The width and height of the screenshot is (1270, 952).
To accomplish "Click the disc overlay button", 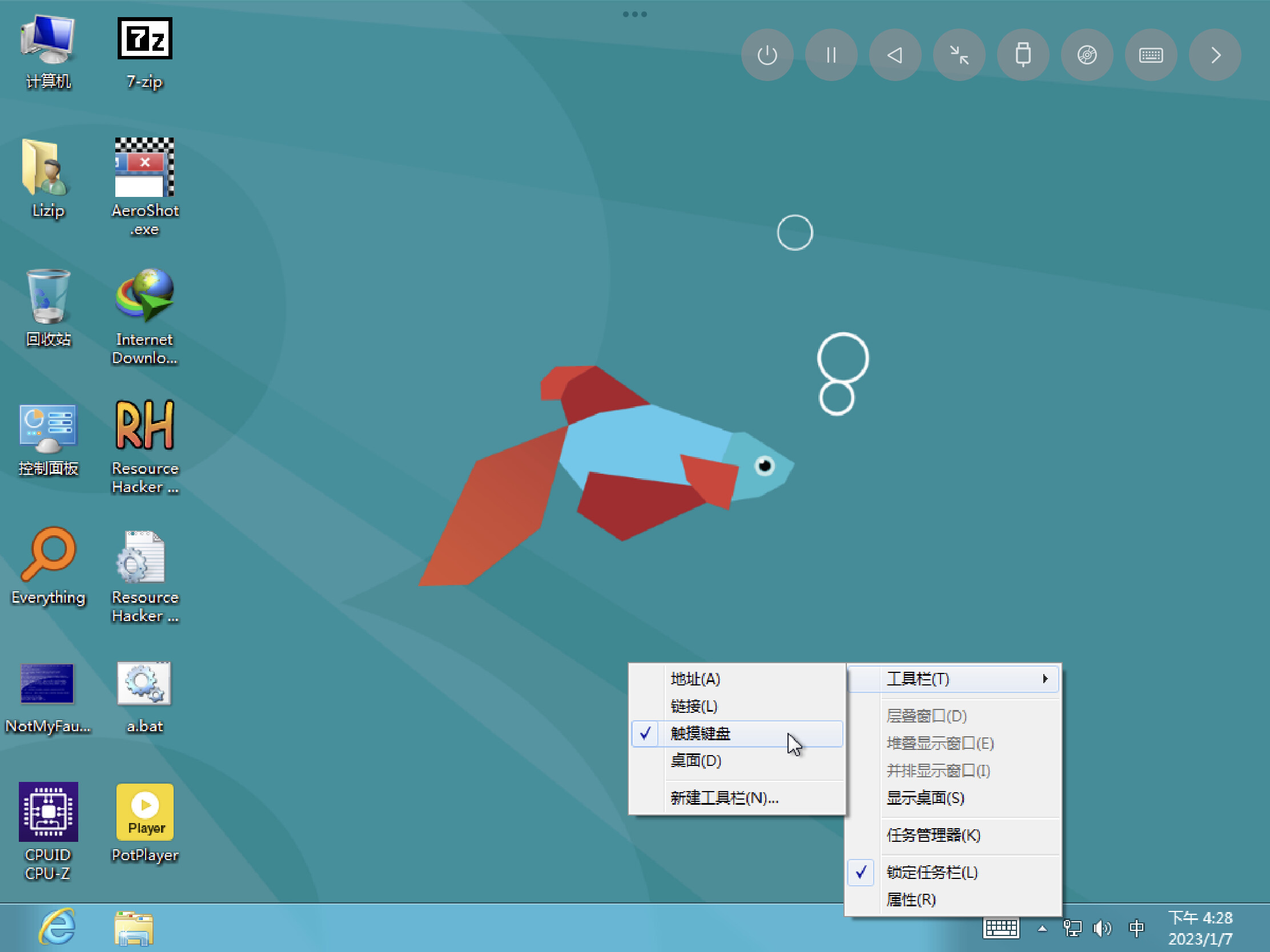I will (1087, 55).
